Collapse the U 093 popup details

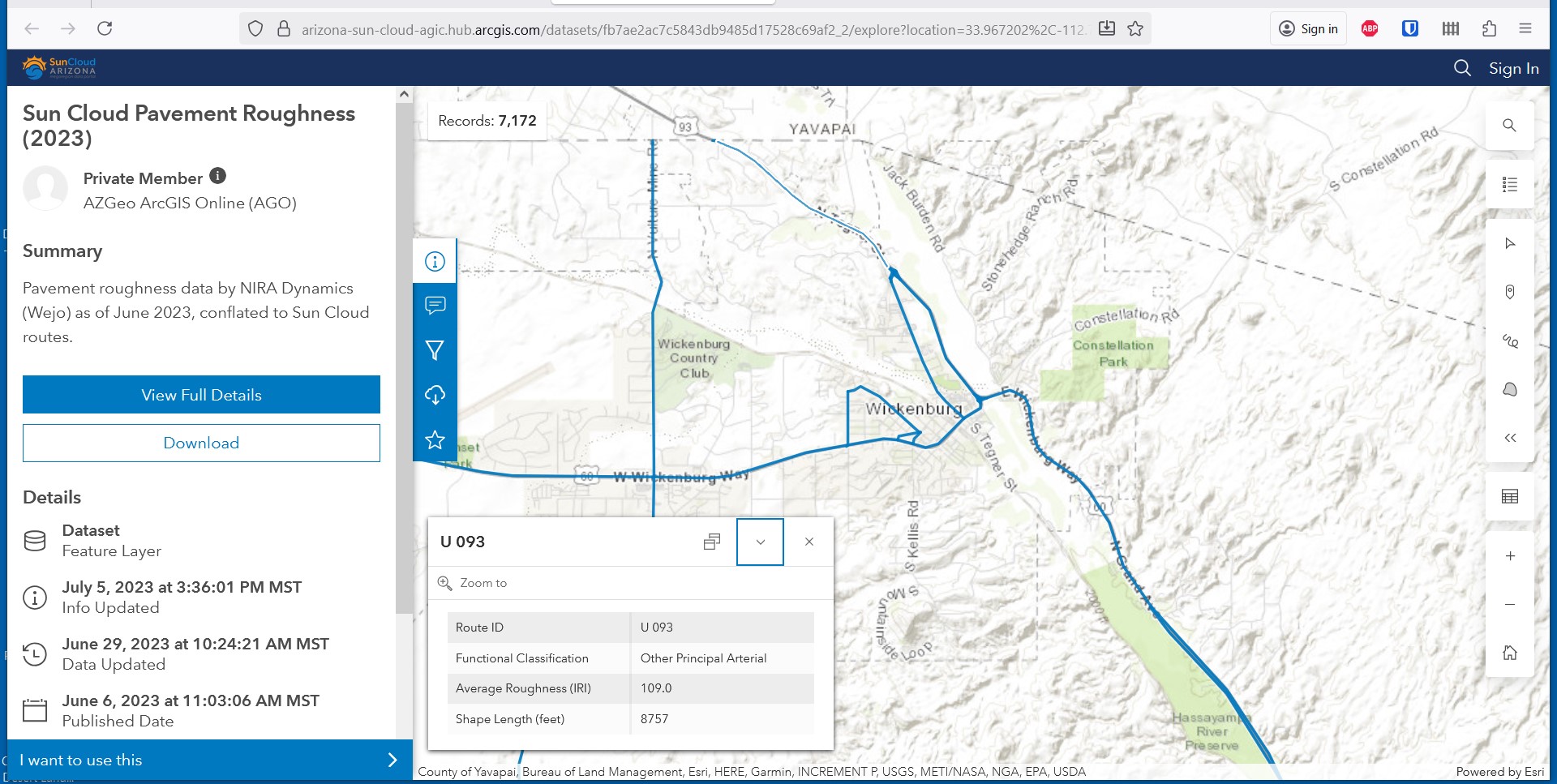point(760,542)
